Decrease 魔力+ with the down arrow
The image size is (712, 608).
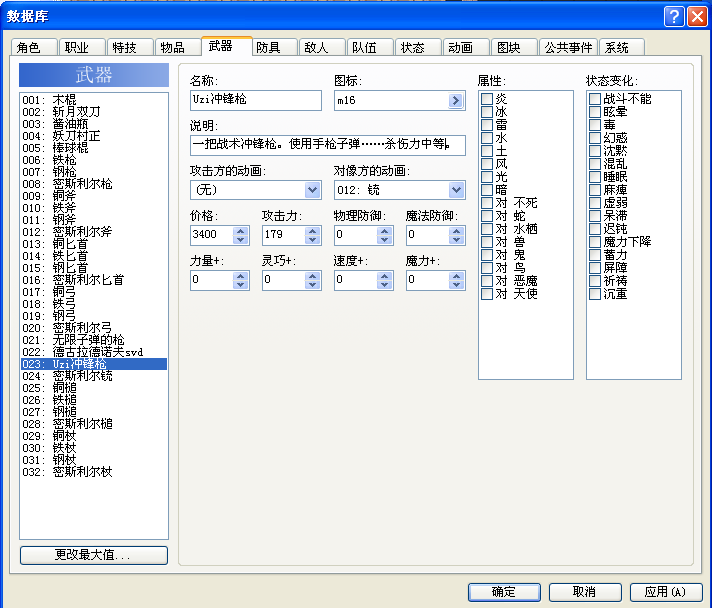(456, 285)
